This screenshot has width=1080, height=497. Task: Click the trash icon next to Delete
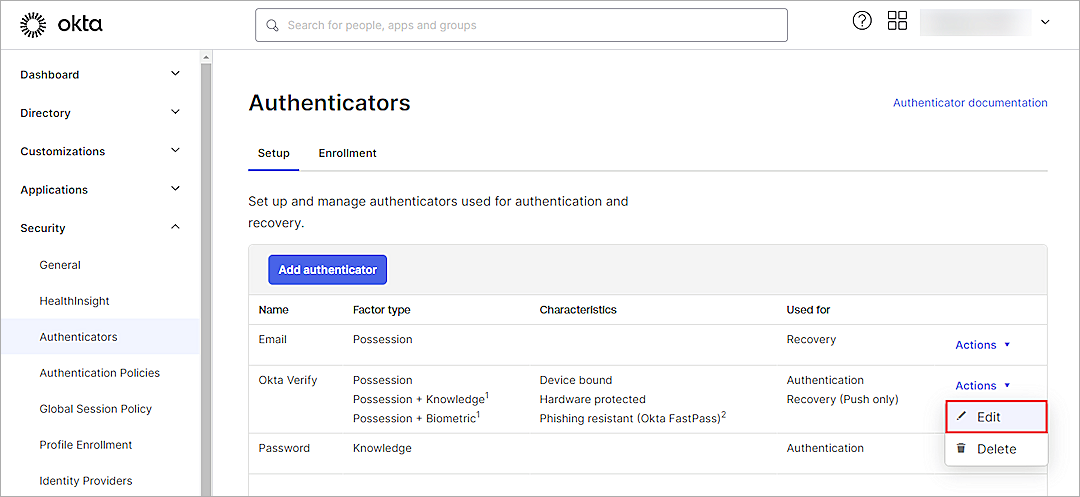pos(962,448)
